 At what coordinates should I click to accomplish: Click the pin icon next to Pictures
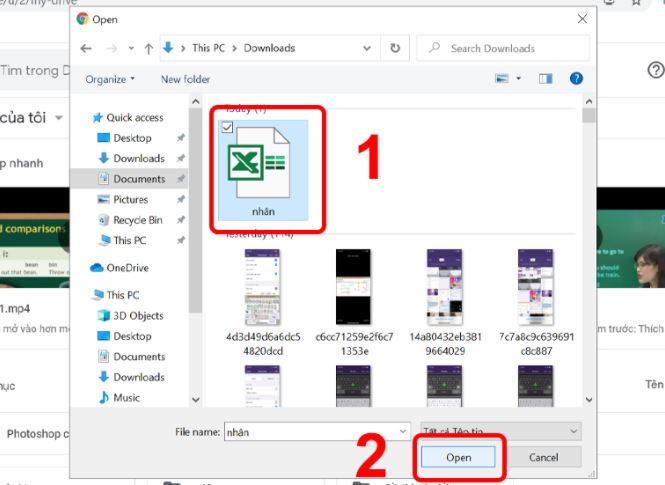[181, 199]
